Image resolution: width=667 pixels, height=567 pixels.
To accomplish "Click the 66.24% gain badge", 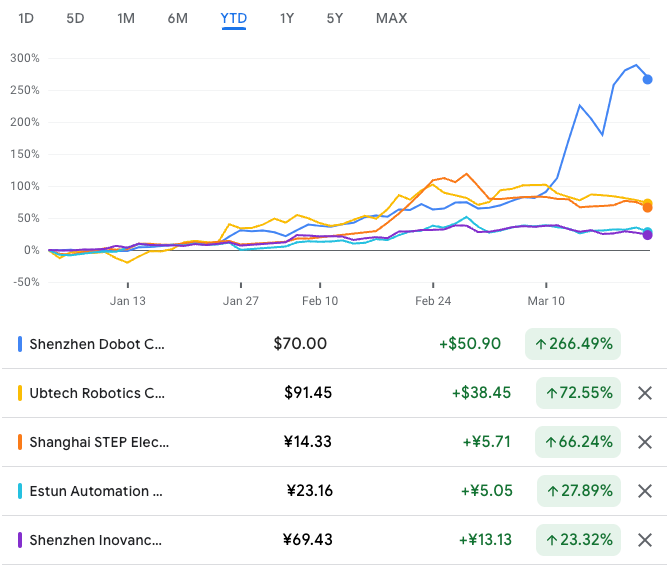I will coord(578,442).
